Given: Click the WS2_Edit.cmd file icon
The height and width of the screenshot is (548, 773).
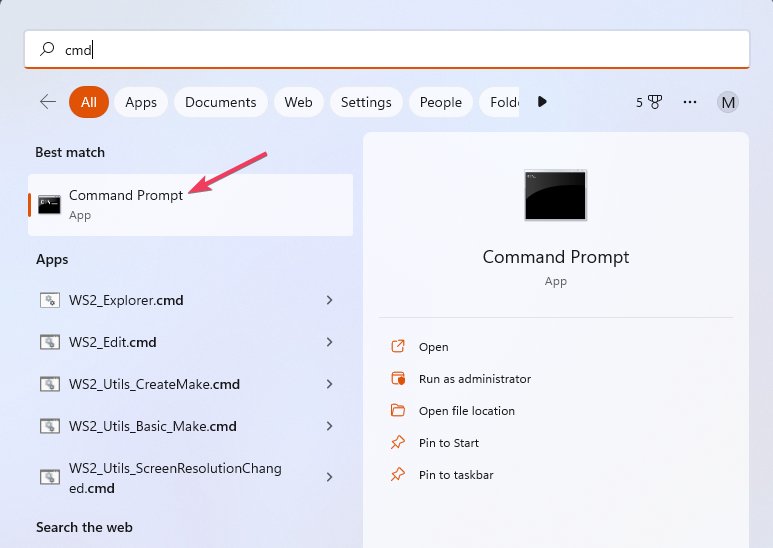Looking at the screenshot, I should pos(50,342).
